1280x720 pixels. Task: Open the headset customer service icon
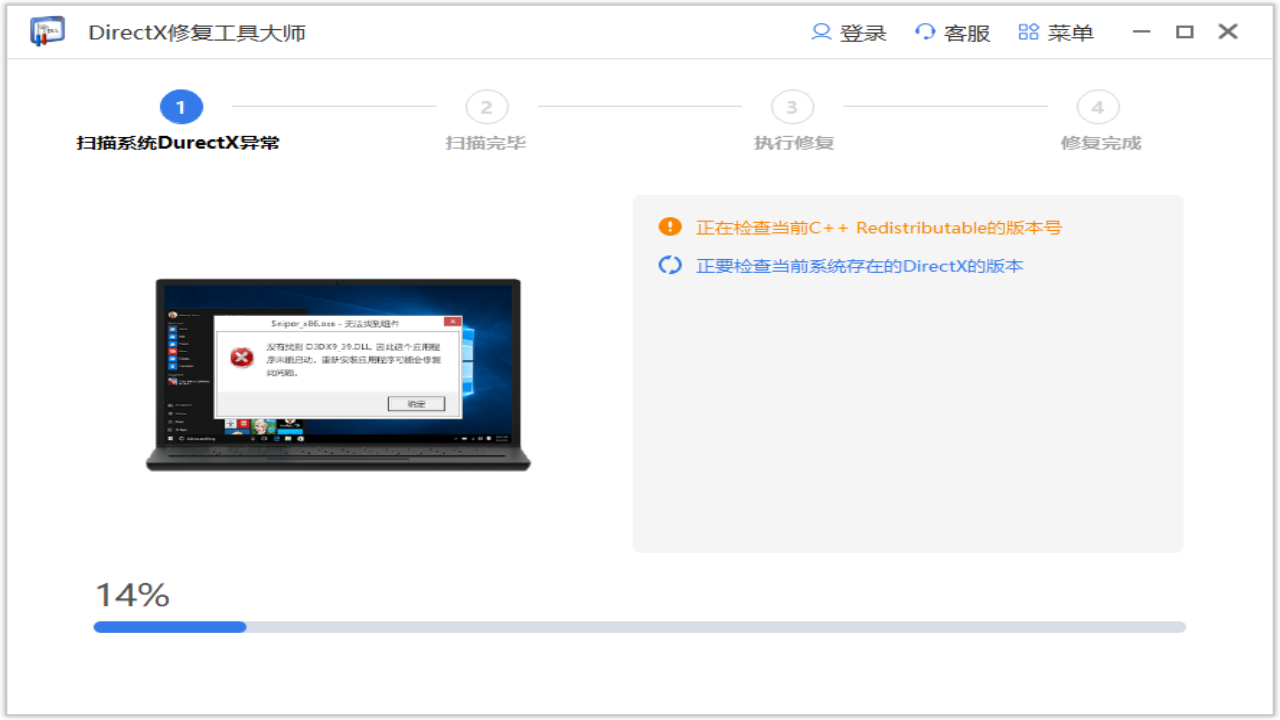(922, 31)
